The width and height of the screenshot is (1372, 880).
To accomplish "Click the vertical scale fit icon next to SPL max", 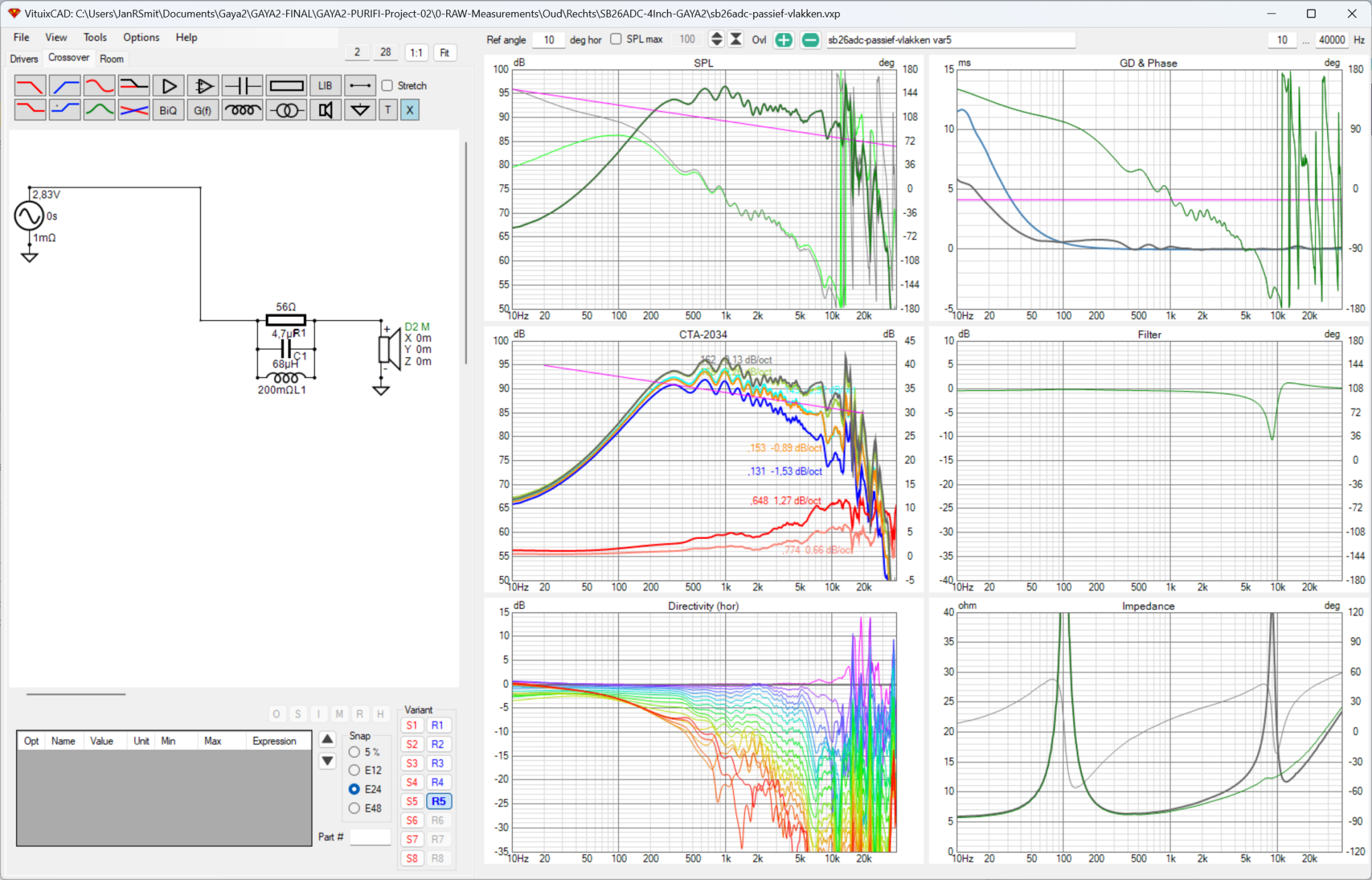I will (x=736, y=40).
